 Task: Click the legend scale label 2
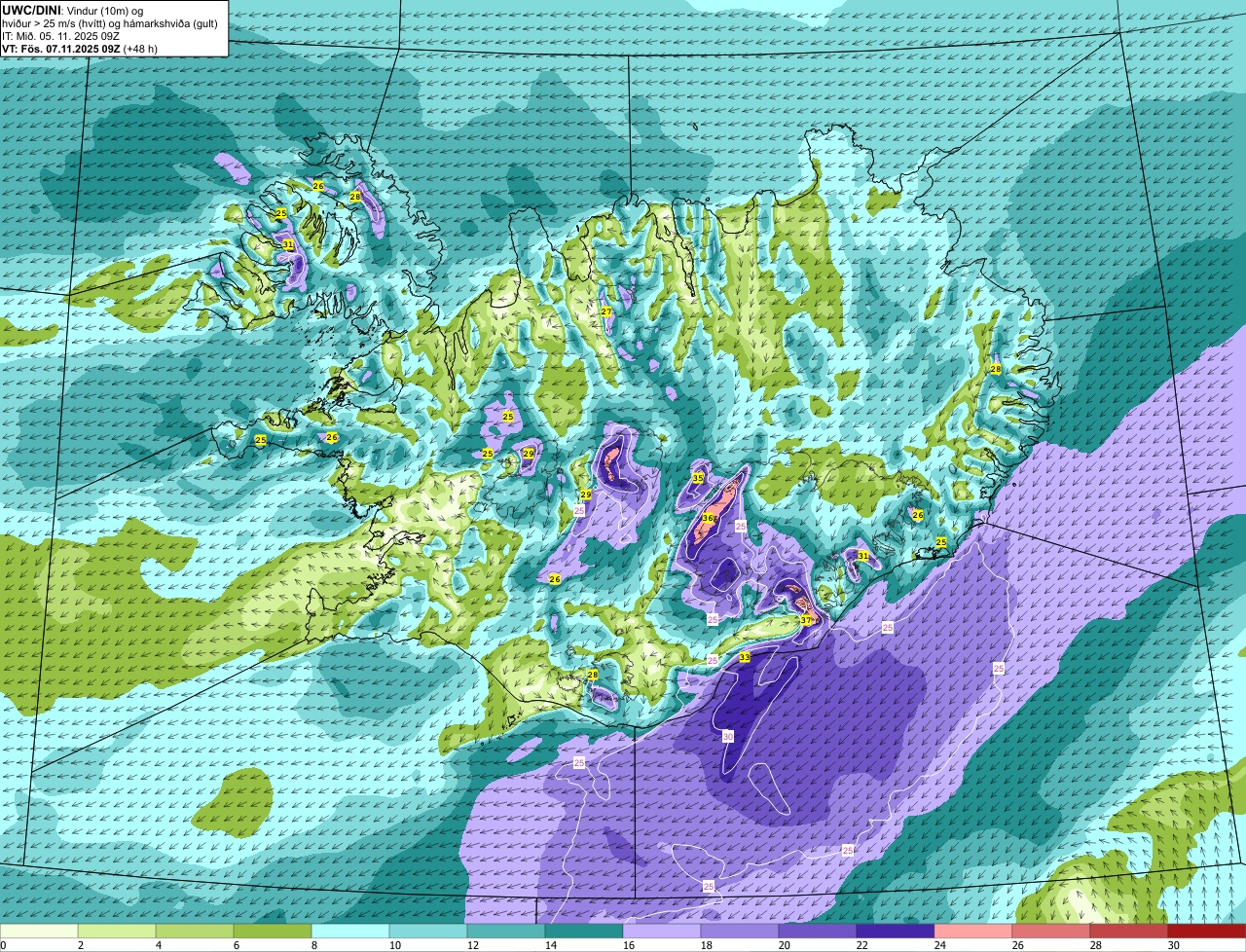tap(81, 945)
